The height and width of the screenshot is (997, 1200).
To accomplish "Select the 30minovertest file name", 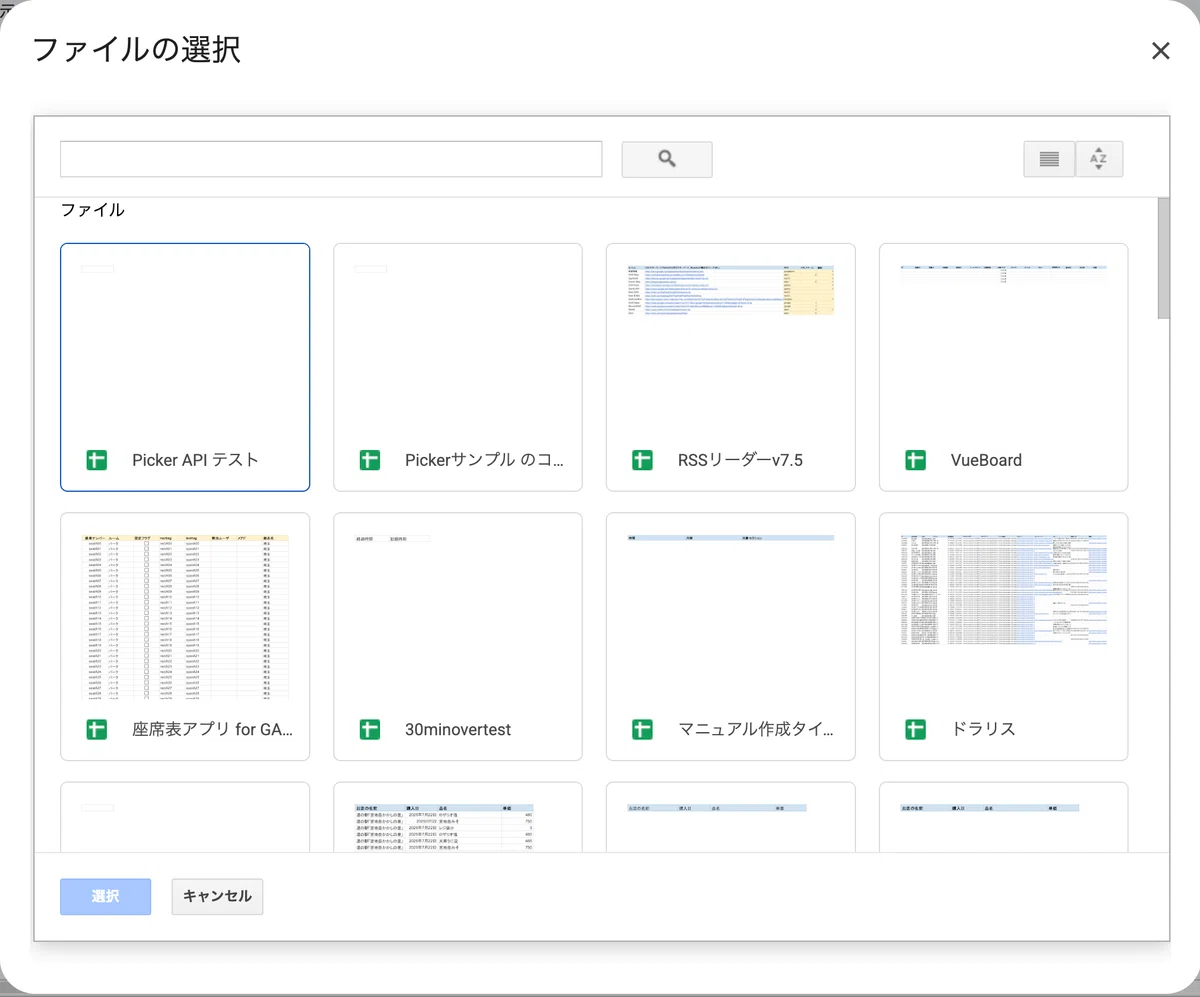I will (x=458, y=729).
